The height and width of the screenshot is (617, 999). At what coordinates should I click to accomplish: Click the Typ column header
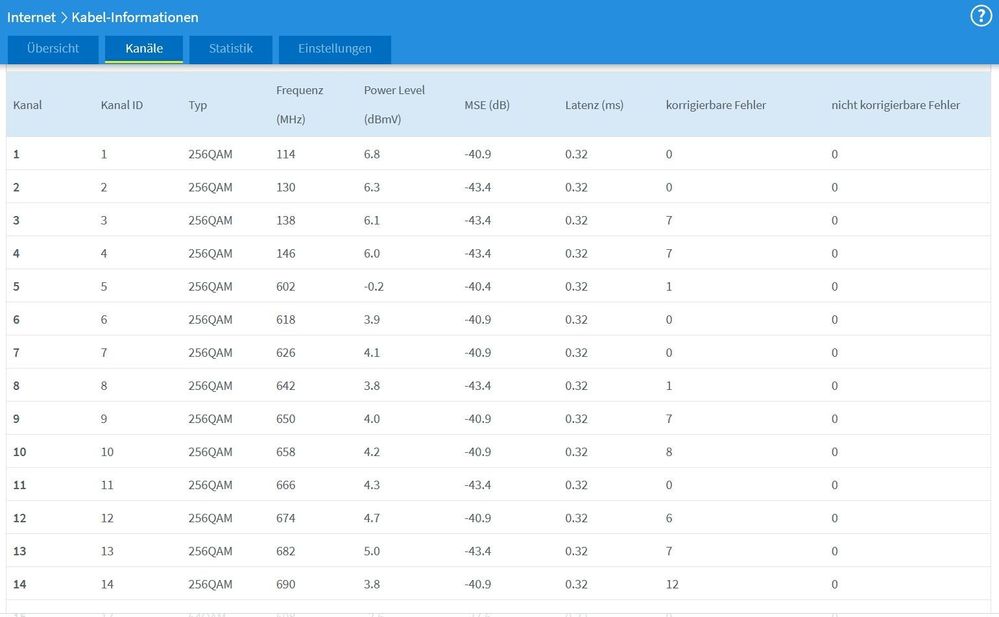tap(198, 105)
